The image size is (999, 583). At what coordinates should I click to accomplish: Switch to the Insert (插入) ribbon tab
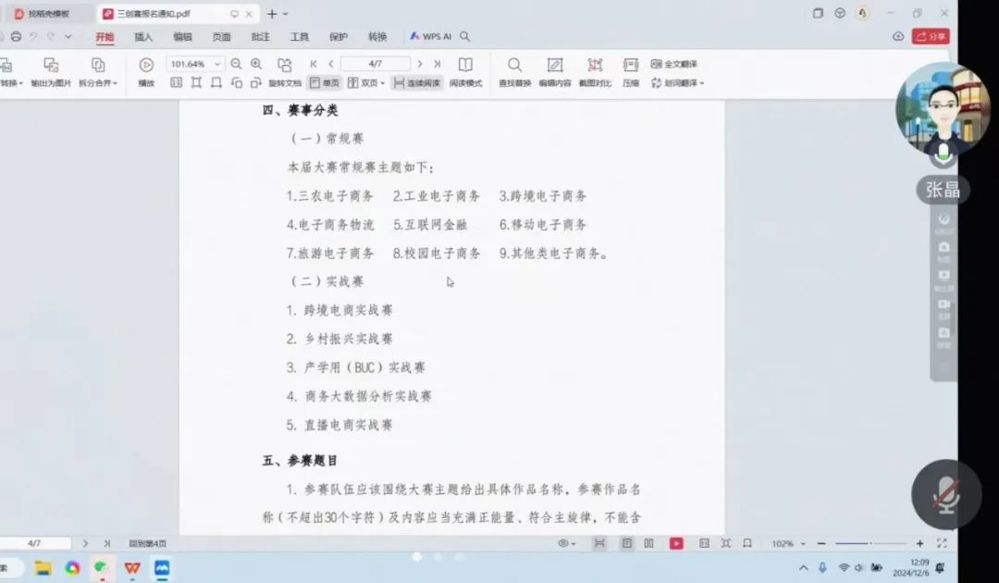point(144,37)
